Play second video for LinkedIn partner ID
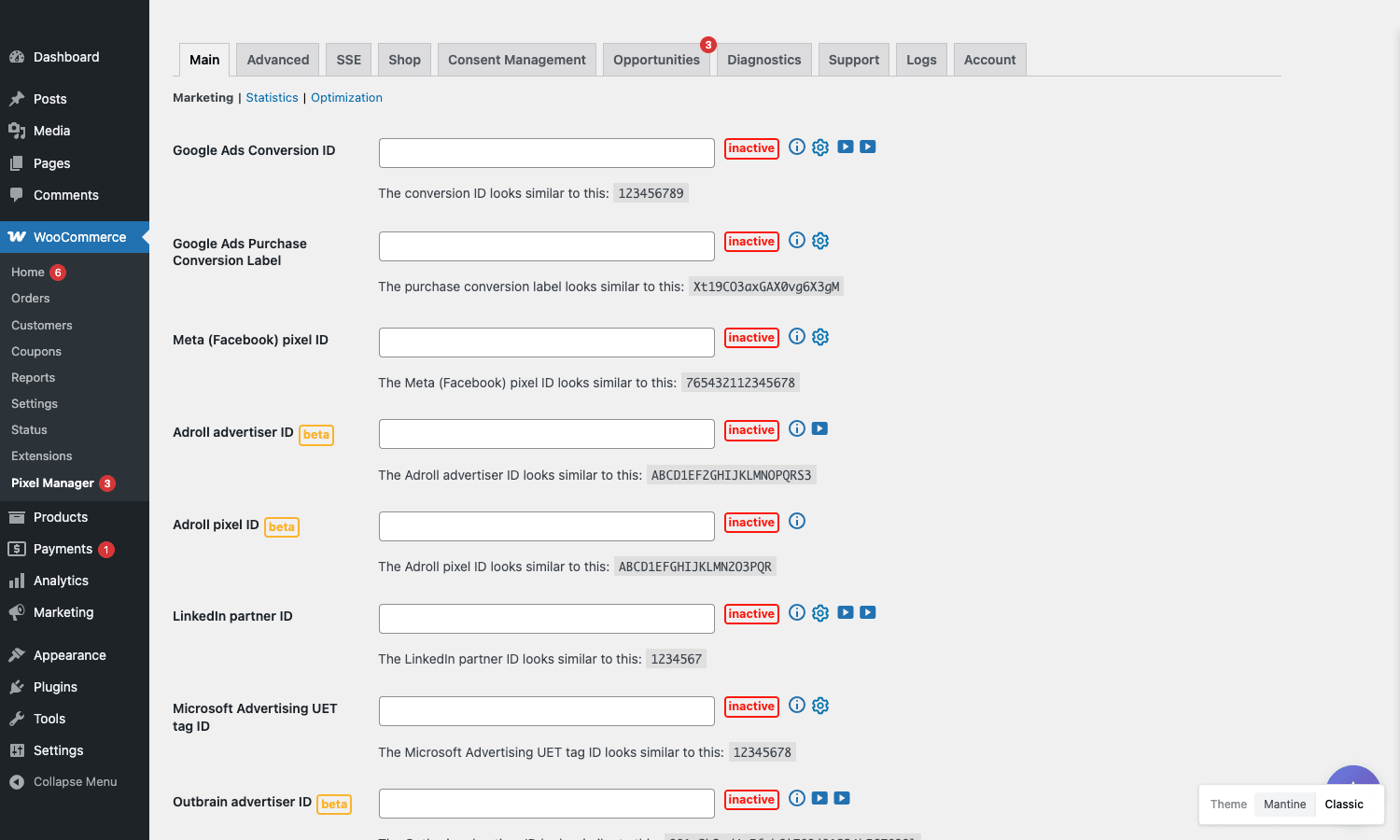 coord(868,612)
